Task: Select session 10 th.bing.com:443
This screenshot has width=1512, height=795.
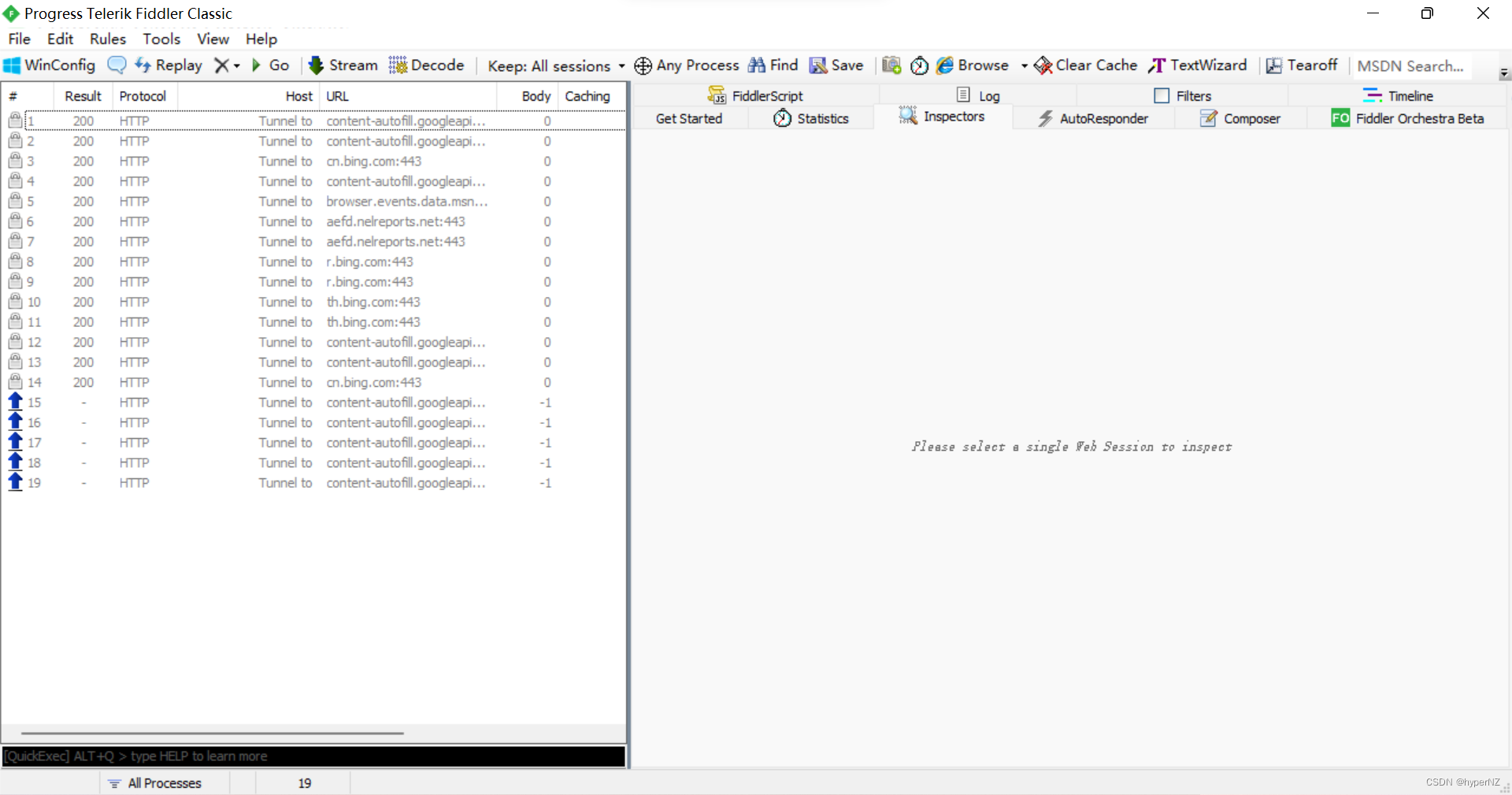Action: tap(313, 302)
